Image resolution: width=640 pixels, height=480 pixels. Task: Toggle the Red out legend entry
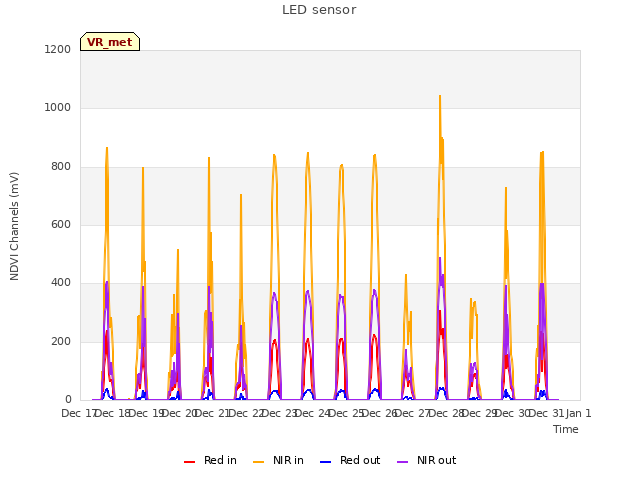tap(350, 460)
